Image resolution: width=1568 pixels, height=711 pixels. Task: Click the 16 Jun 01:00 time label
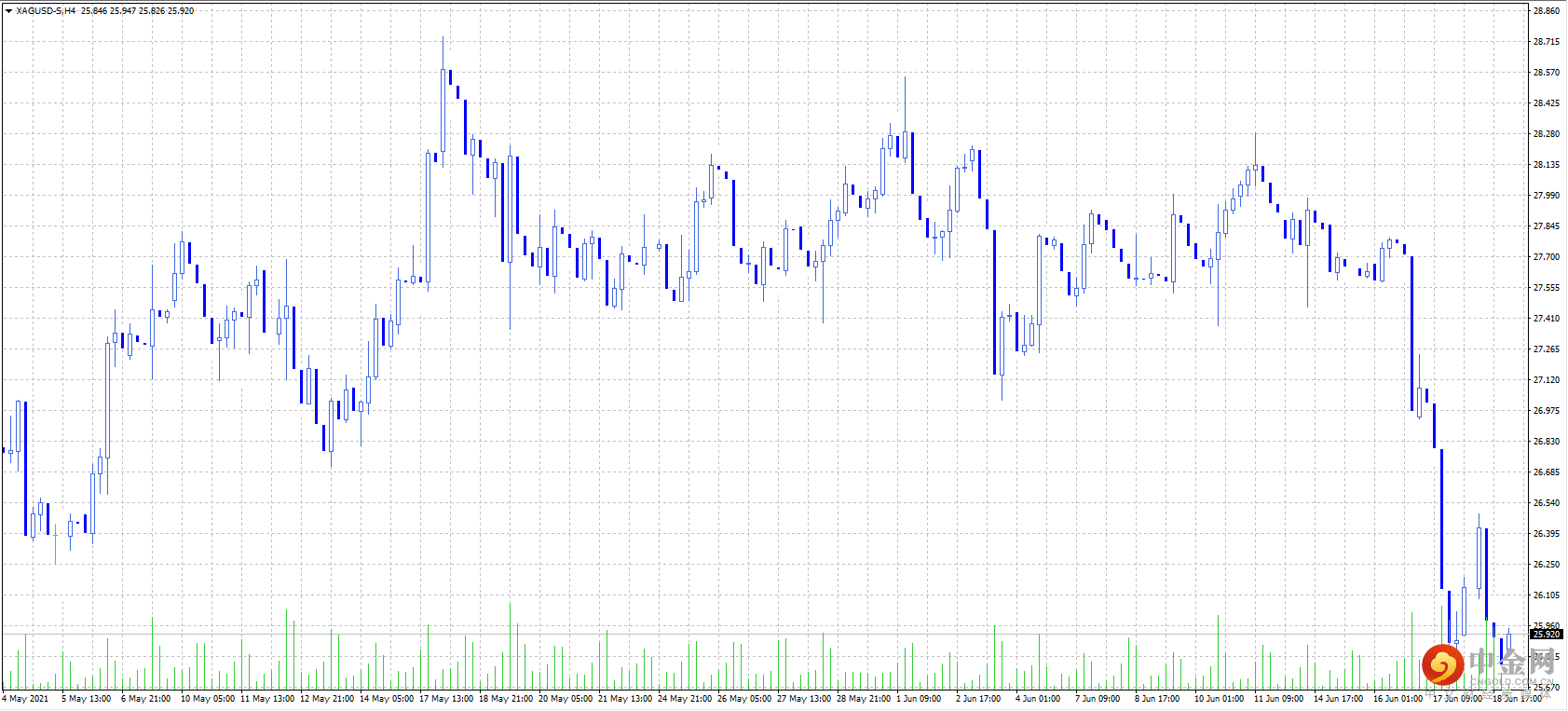coord(1398,699)
